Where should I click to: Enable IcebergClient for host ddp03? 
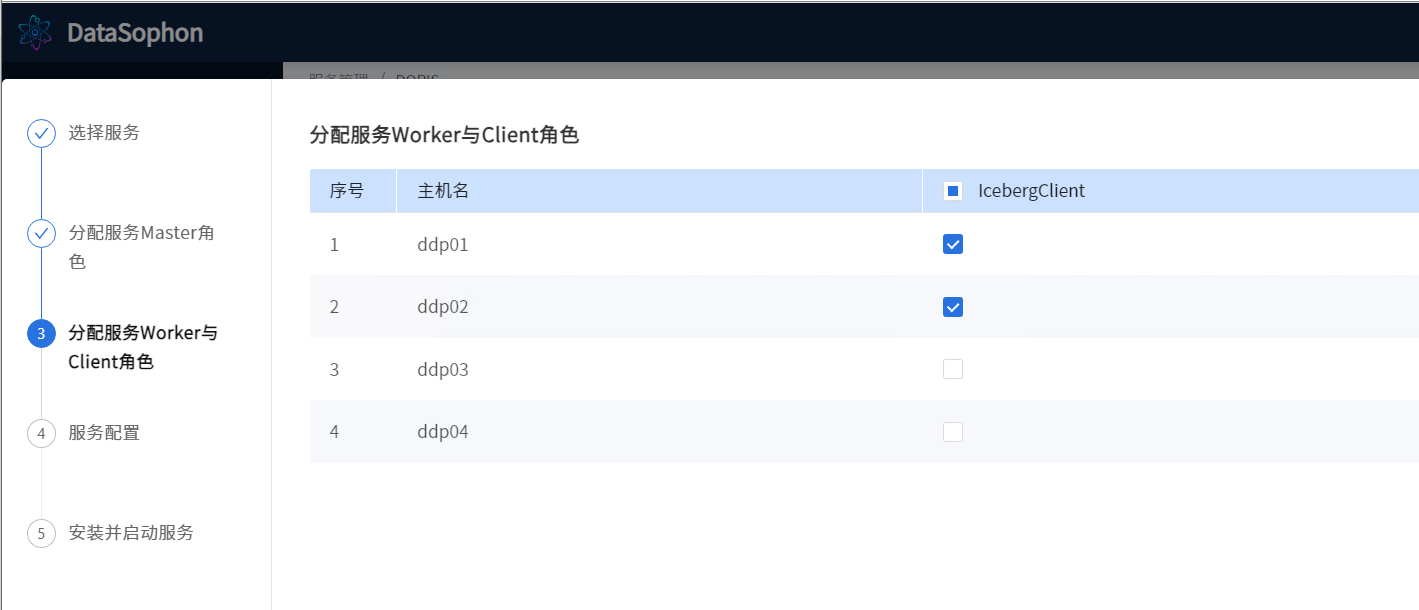tap(953, 369)
